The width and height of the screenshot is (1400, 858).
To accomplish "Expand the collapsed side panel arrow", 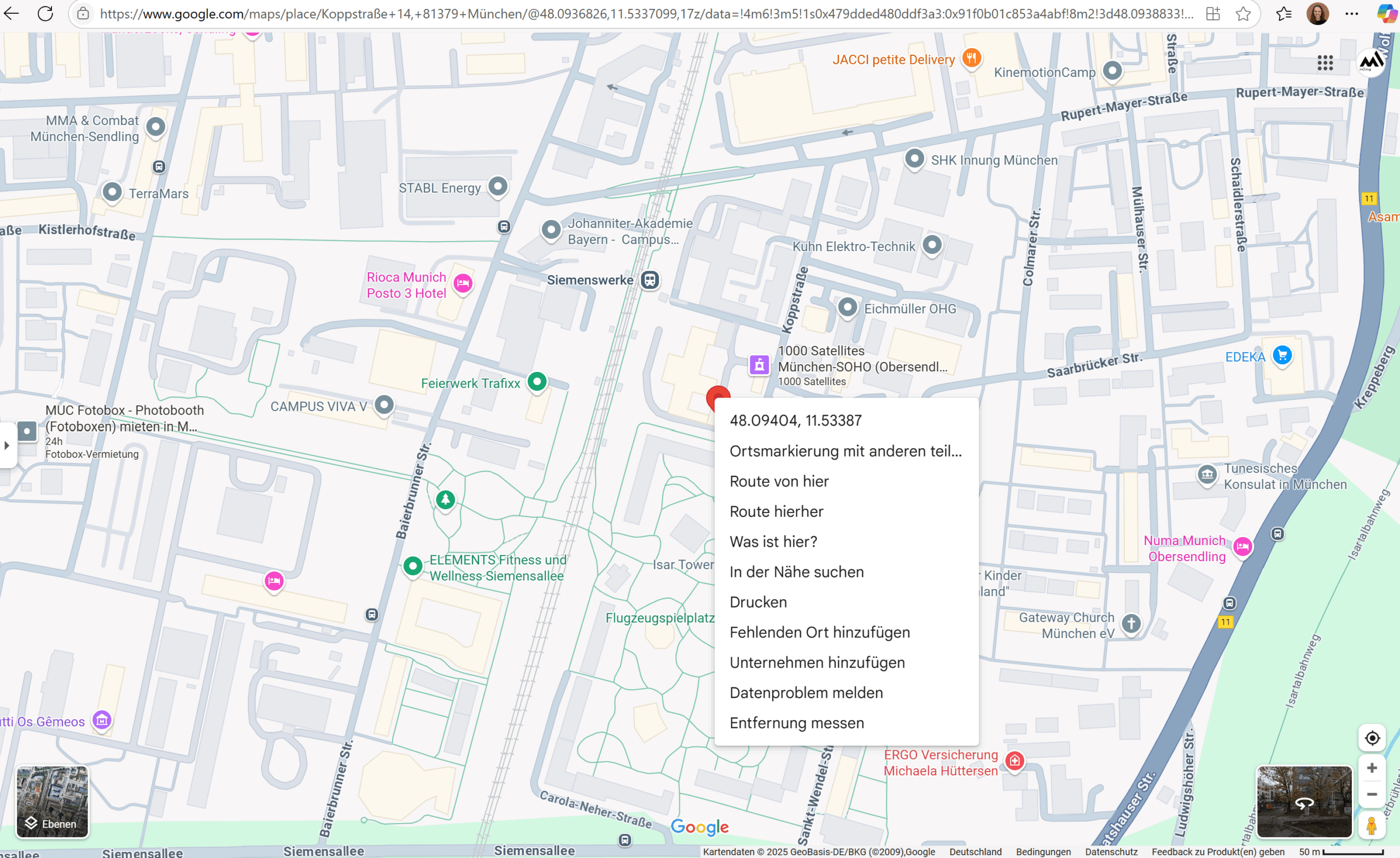I will (x=7, y=445).
